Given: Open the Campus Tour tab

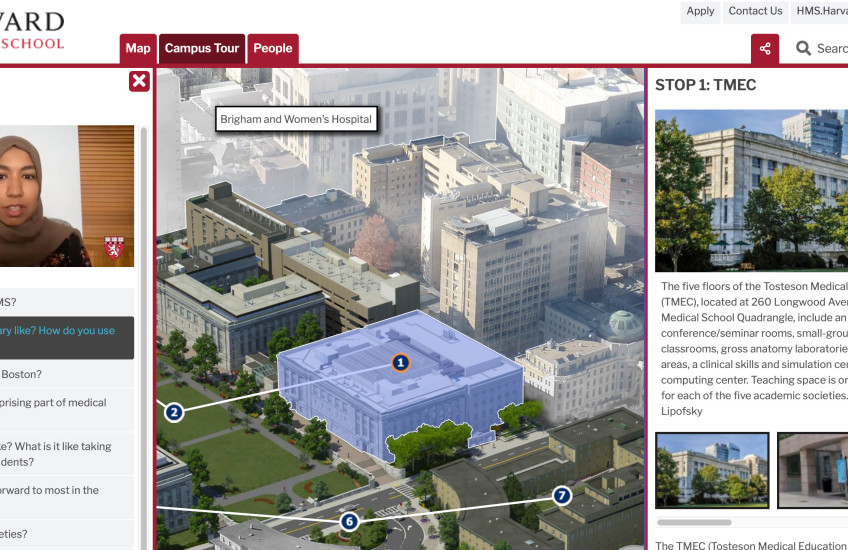Looking at the screenshot, I should click(202, 48).
